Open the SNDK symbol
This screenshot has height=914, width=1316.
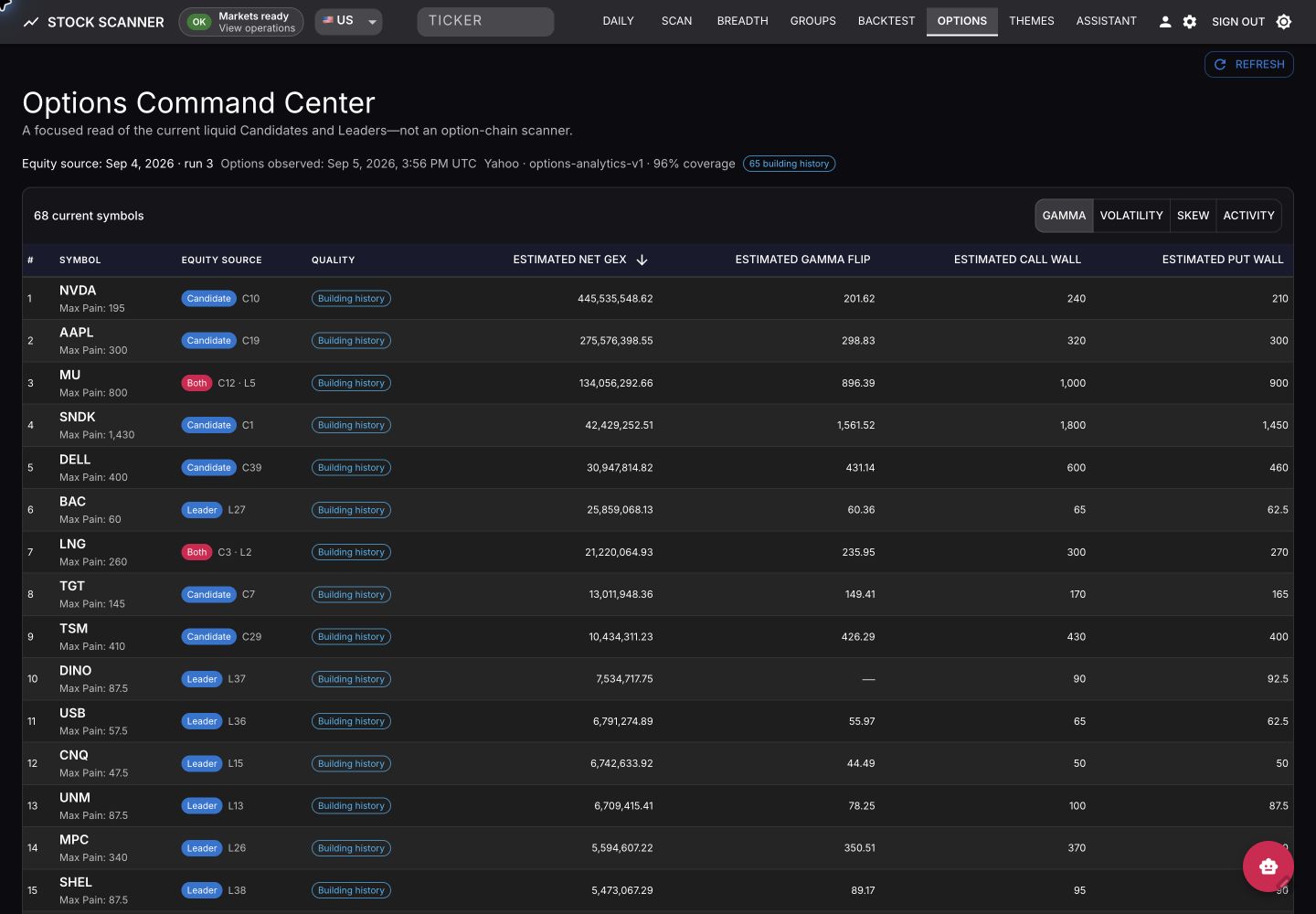coord(78,417)
